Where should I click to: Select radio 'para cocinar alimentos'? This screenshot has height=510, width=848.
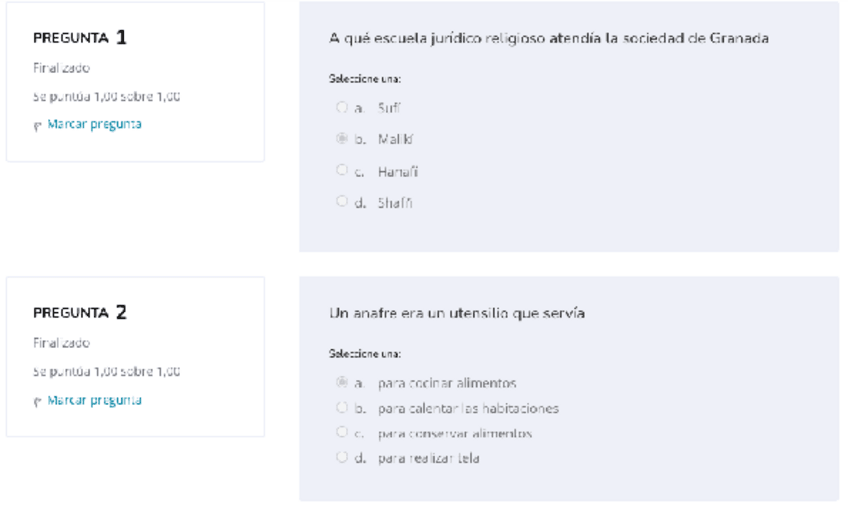pos(342,382)
